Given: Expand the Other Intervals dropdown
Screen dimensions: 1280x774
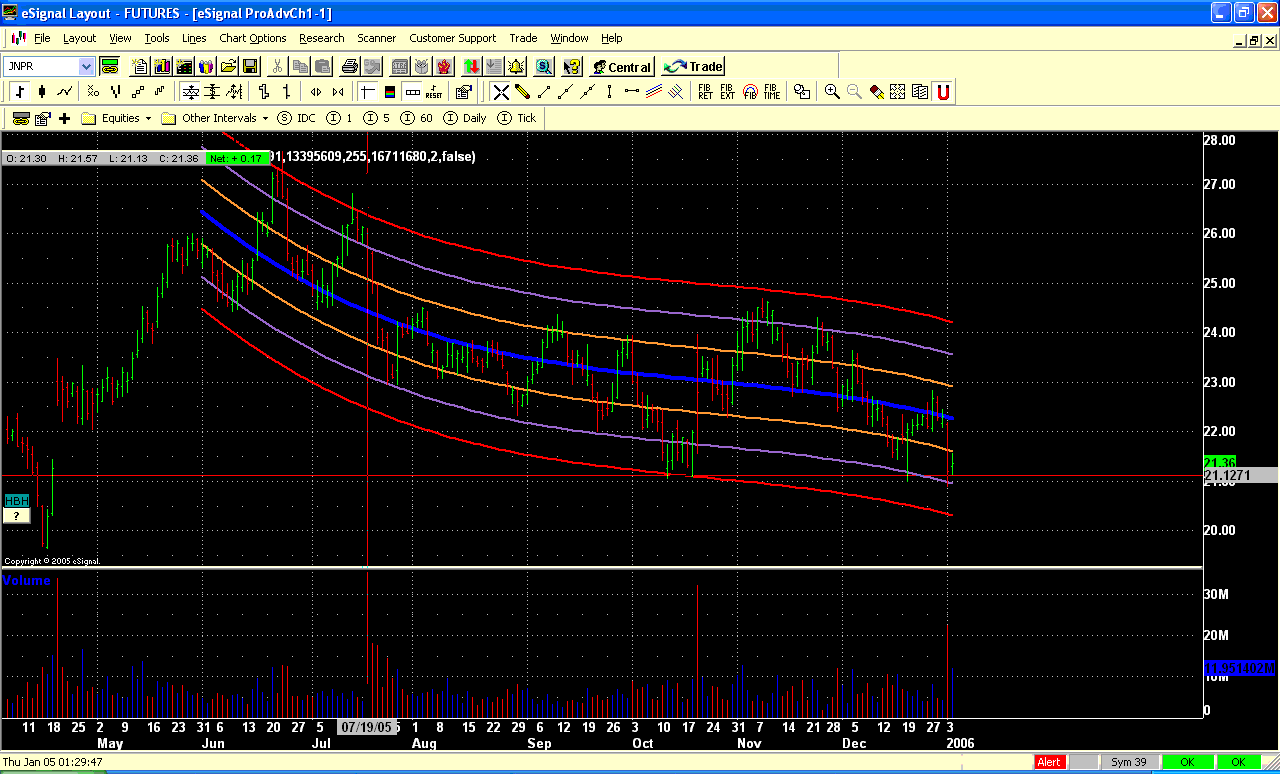Looking at the screenshot, I should (265, 118).
